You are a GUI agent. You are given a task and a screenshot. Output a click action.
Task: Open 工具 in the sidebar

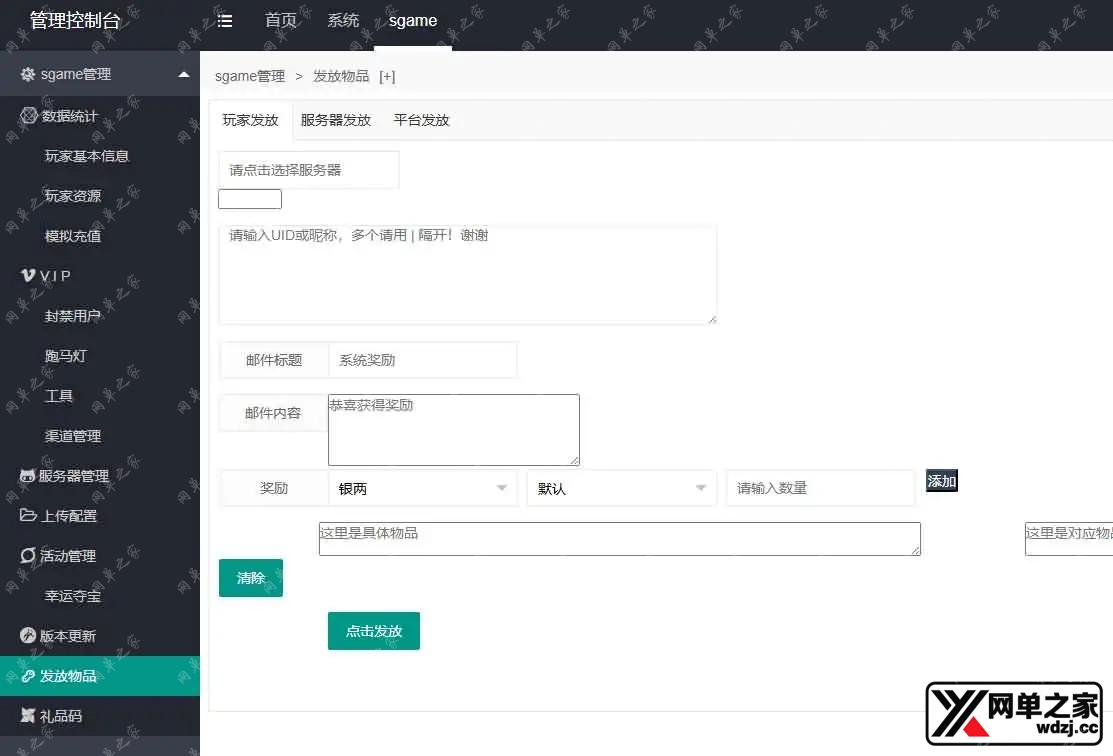click(x=58, y=395)
